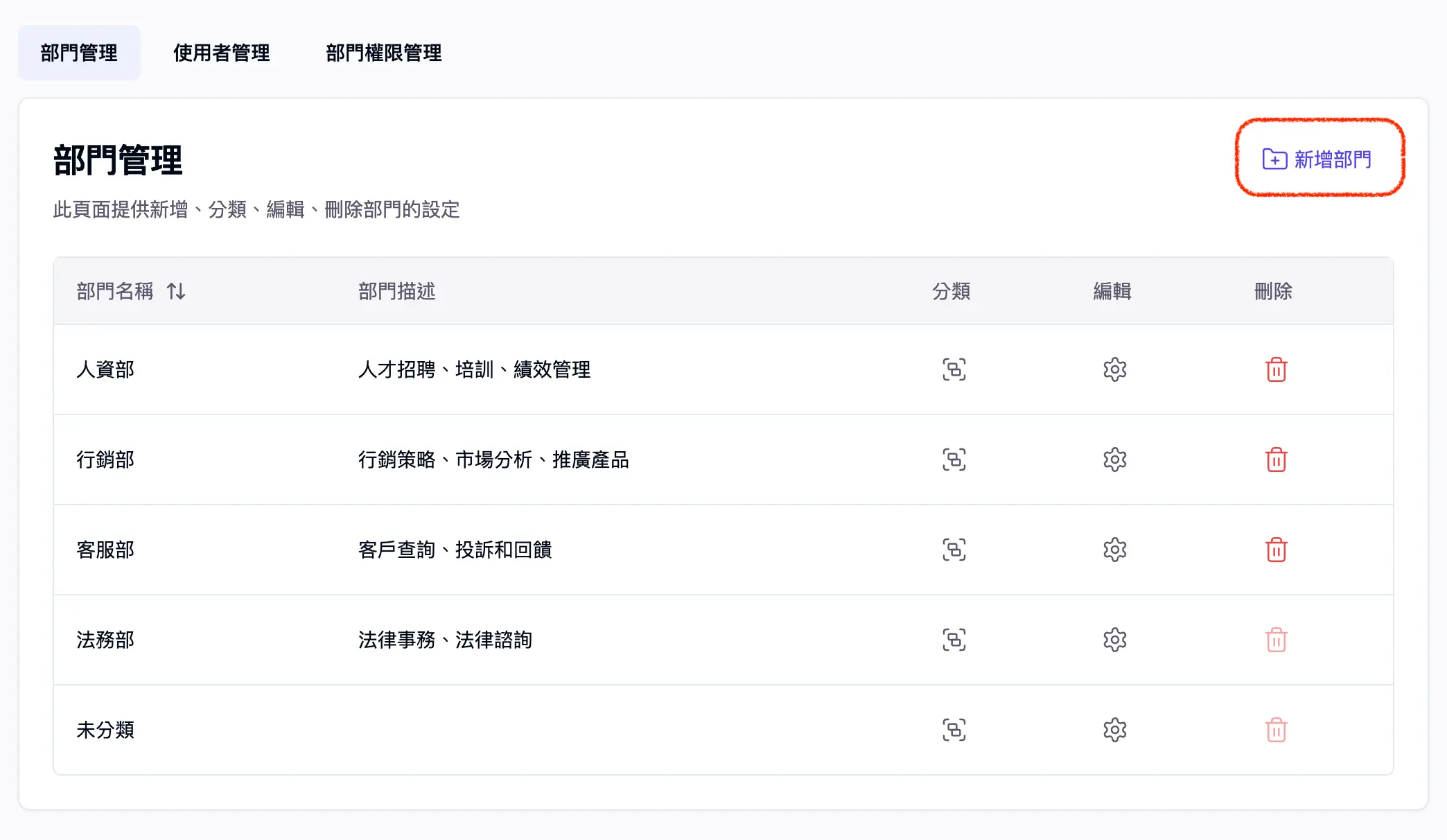1447x840 pixels.
Task: Open edit gear for 未分類 row
Action: (x=1114, y=730)
